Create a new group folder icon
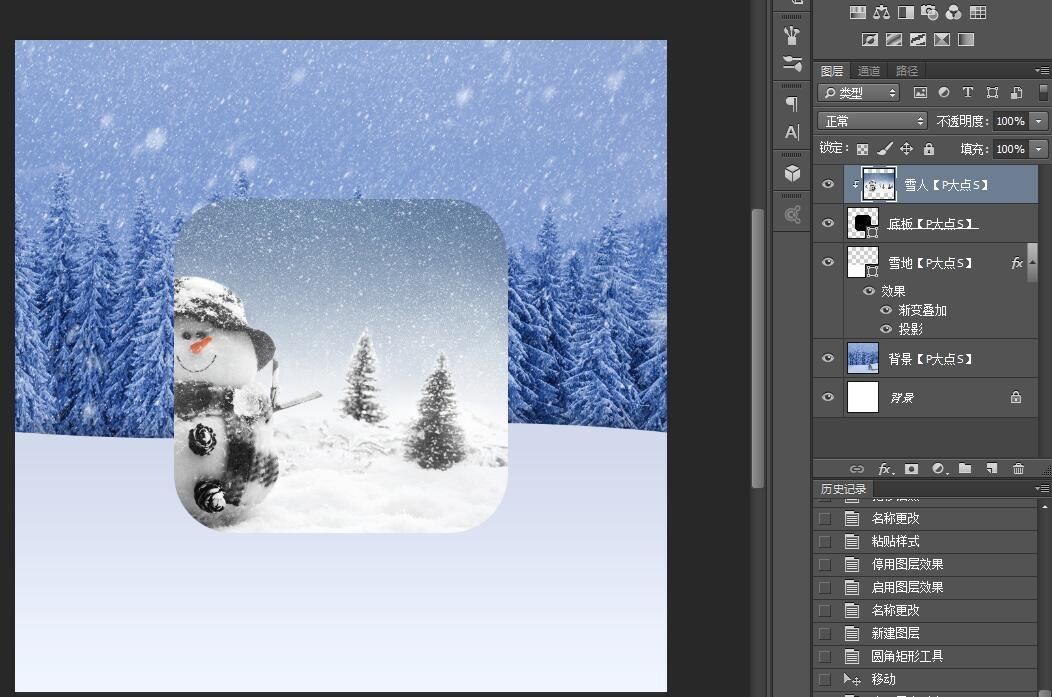This screenshot has width=1052, height=697. (x=965, y=469)
